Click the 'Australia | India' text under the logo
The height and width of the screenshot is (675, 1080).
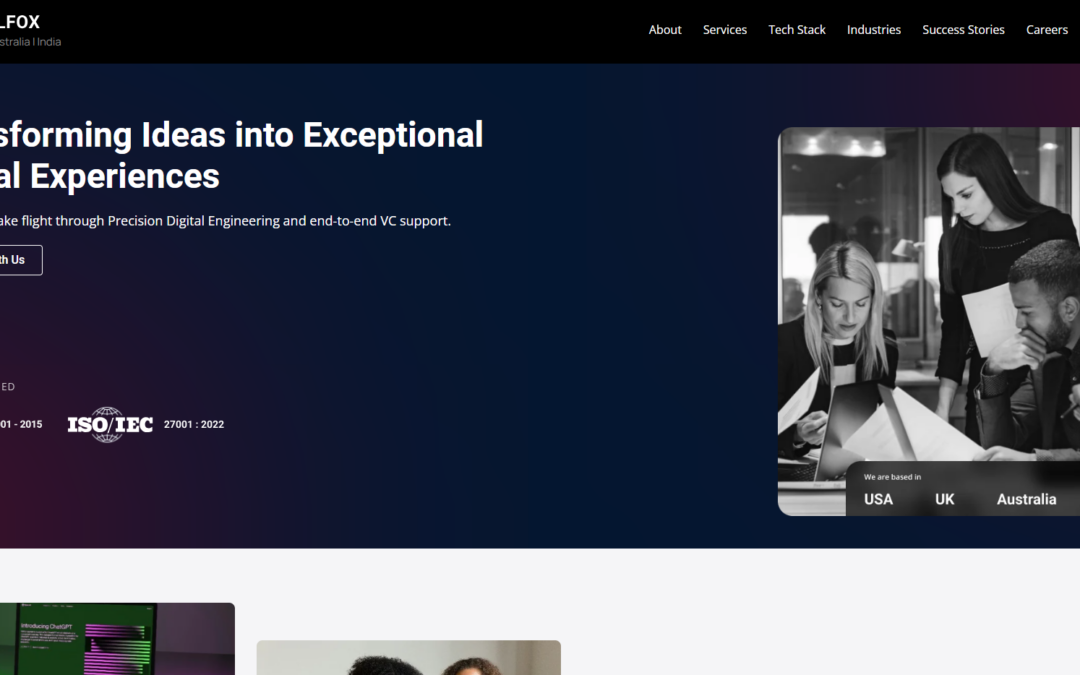coord(30,42)
